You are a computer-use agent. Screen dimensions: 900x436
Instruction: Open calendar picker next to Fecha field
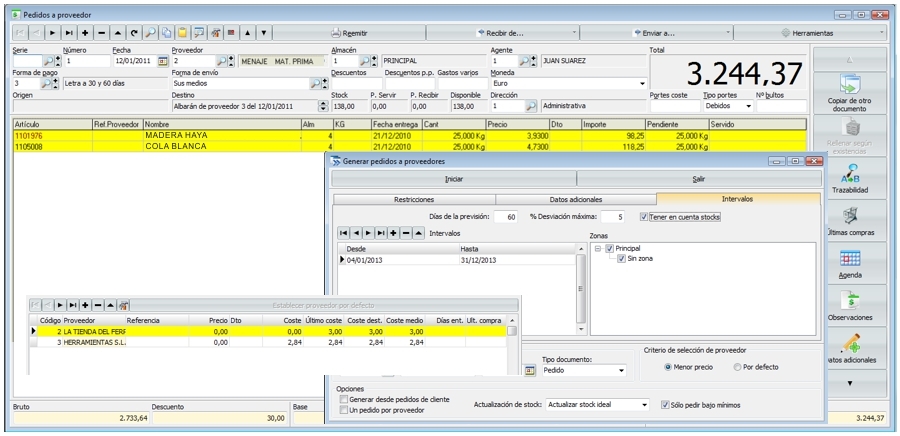(162, 61)
